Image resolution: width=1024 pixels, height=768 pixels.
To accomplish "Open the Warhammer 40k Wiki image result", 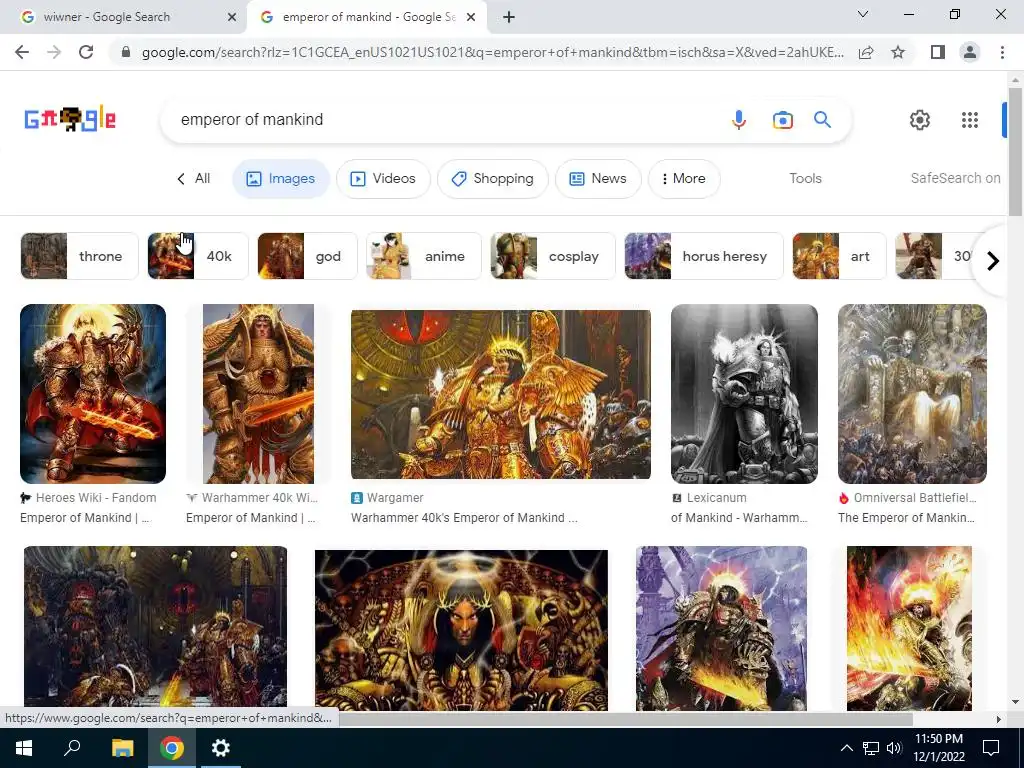I will point(258,394).
